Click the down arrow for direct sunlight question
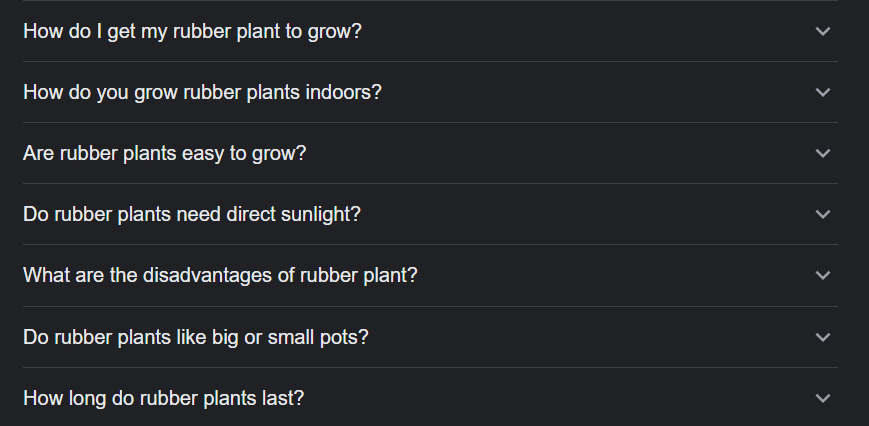 pos(823,214)
